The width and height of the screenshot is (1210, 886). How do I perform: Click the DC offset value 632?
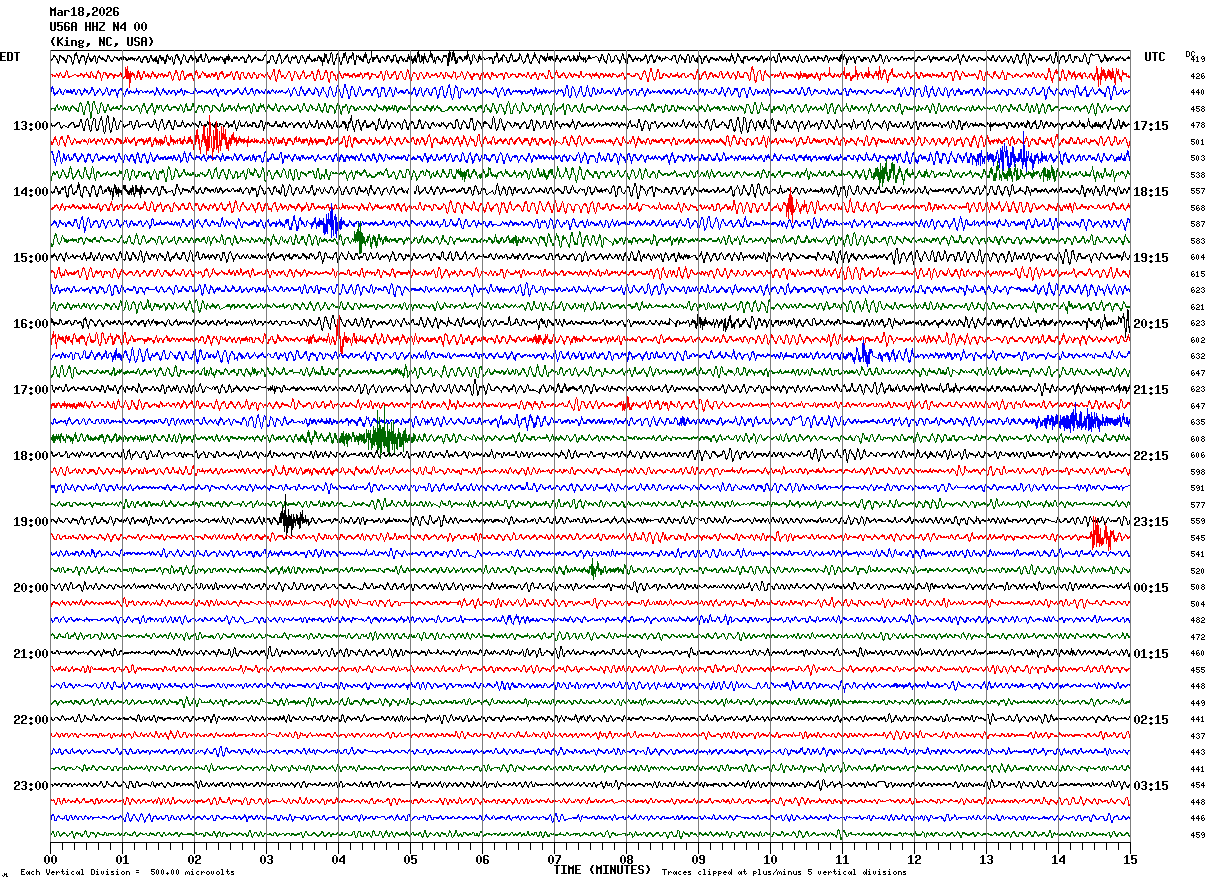tap(1197, 357)
